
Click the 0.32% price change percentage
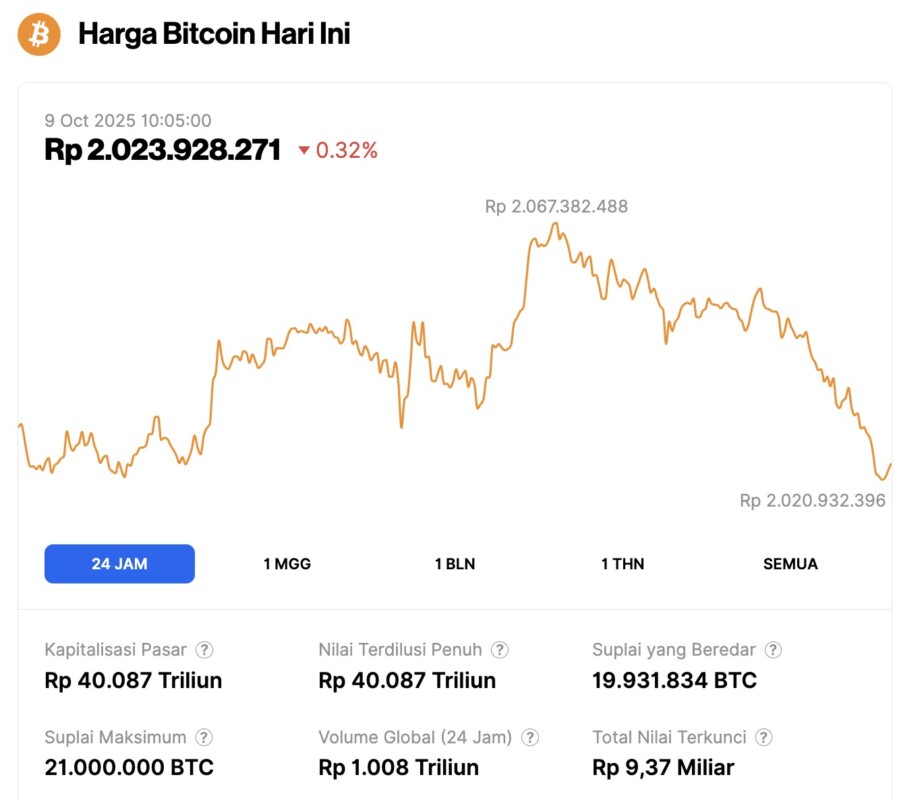point(347,151)
